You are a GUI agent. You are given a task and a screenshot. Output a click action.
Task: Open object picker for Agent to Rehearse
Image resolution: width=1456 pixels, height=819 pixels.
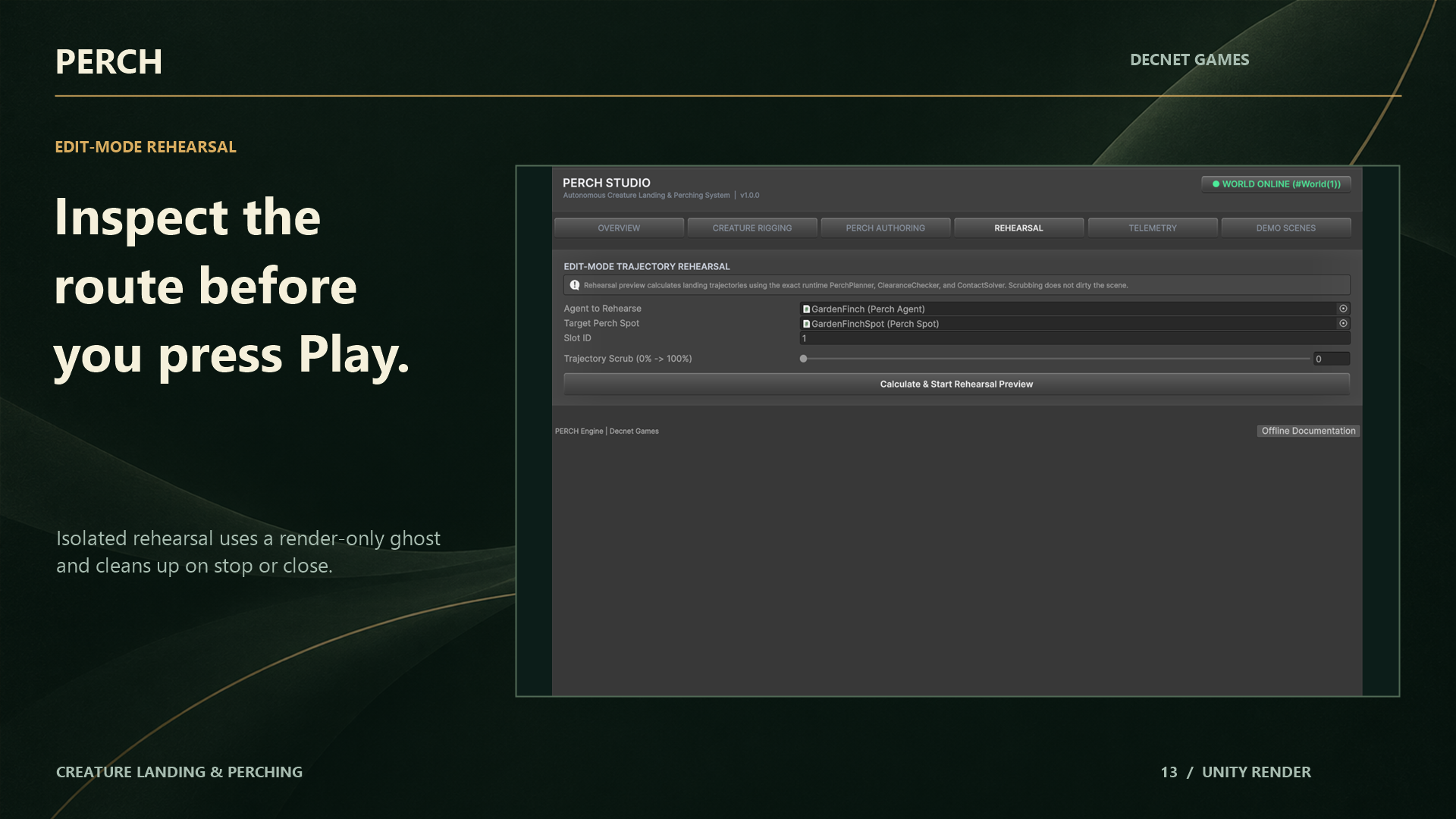pyautogui.click(x=1343, y=309)
